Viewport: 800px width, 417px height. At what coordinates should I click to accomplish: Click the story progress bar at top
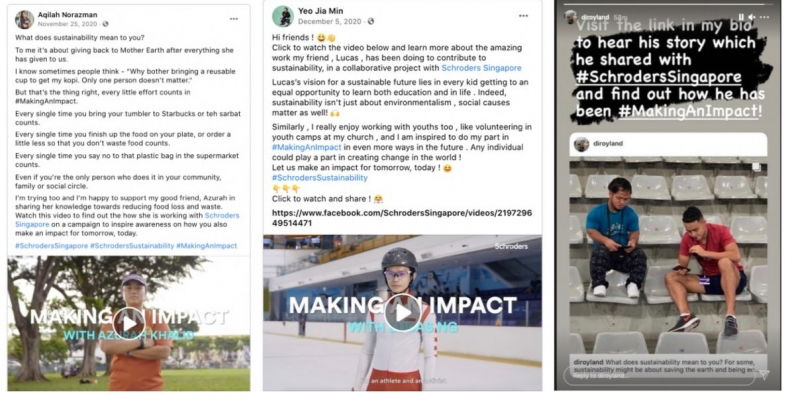[x=667, y=5]
